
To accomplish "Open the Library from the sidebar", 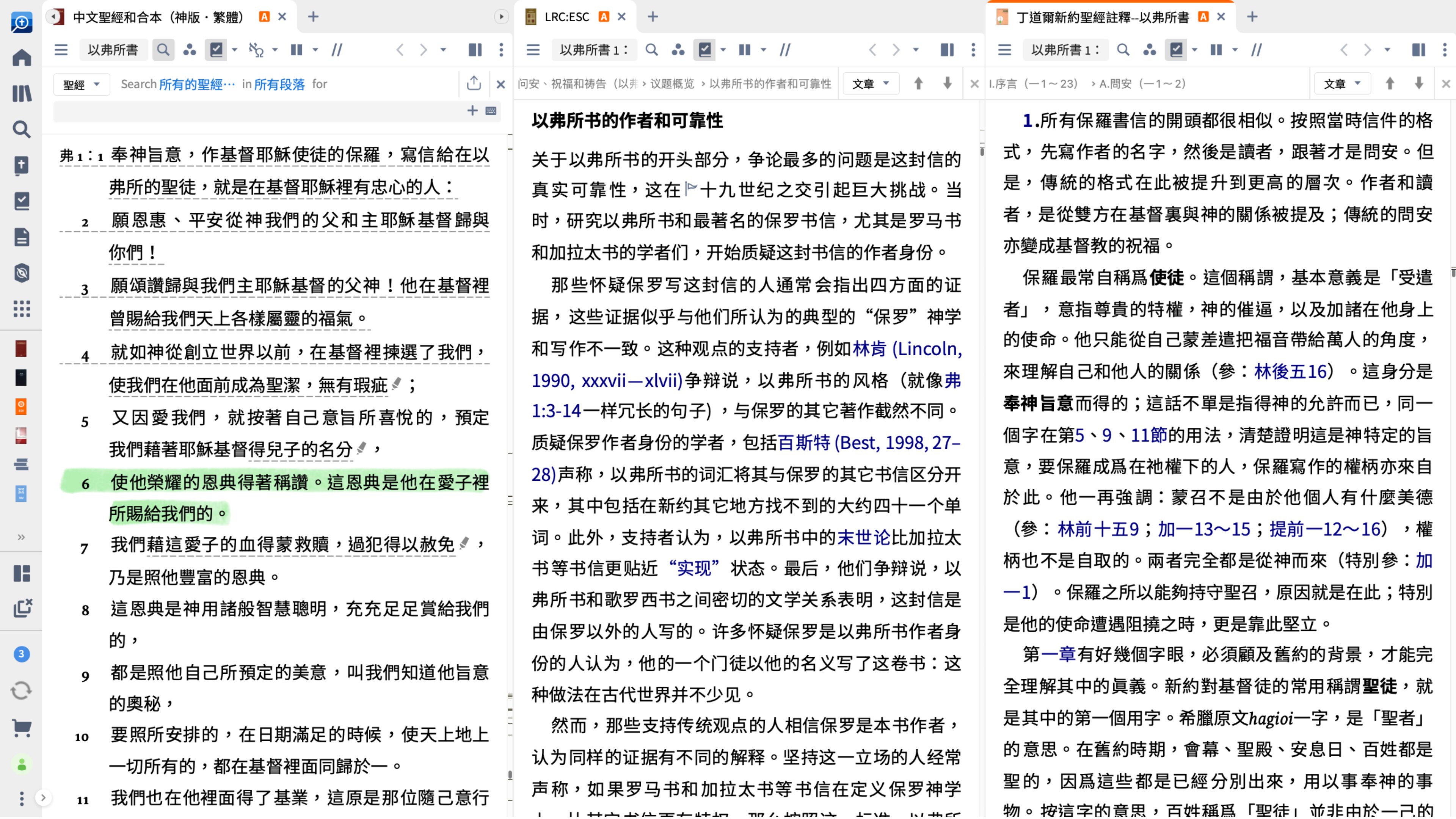I will [x=22, y=93].
